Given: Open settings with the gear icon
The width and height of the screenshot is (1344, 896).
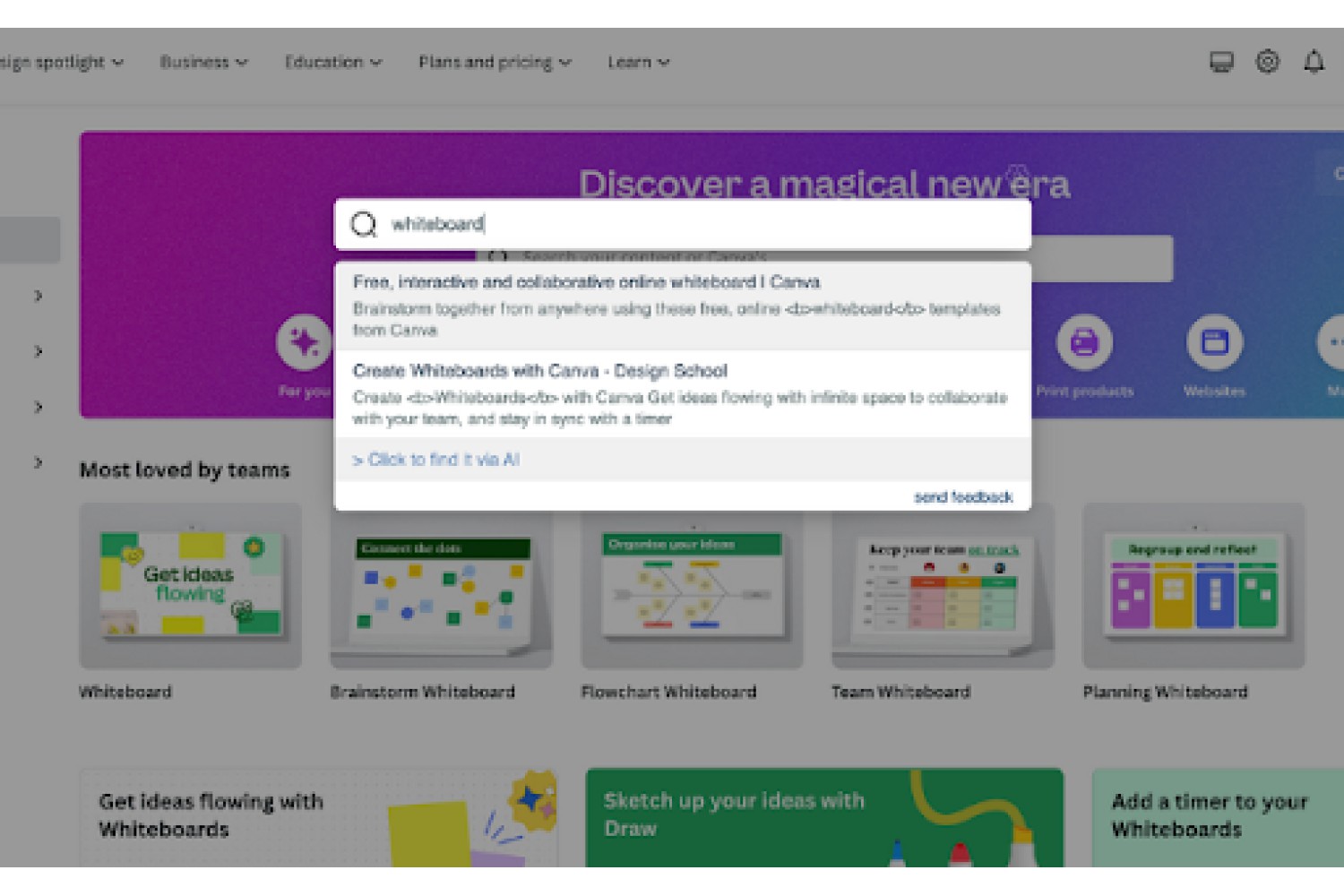Looking at the screenshot, I should pyautogui.click(x=1268, y=62).
